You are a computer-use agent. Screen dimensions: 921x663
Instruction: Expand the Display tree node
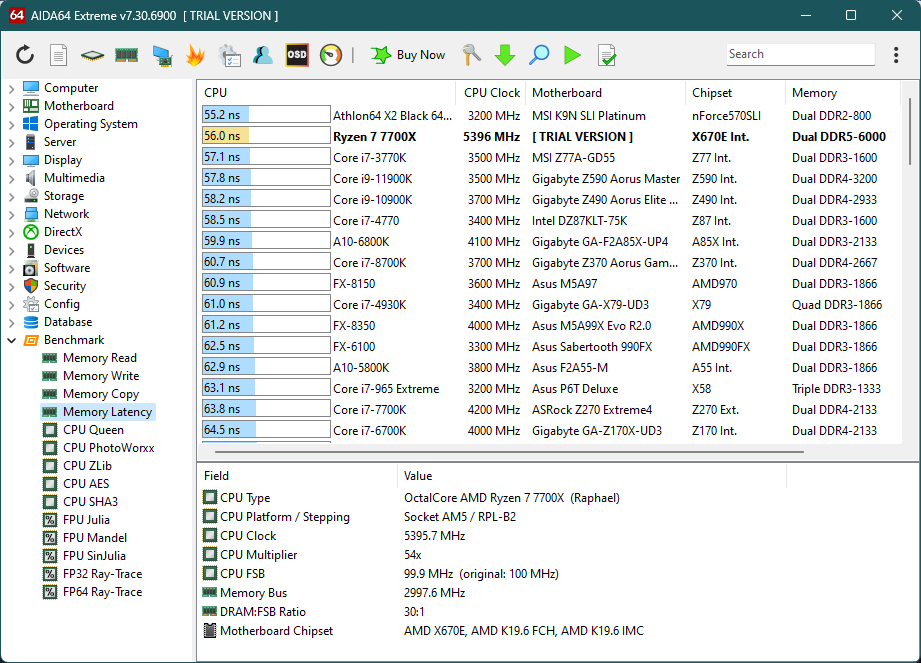[x=12, y=160]
